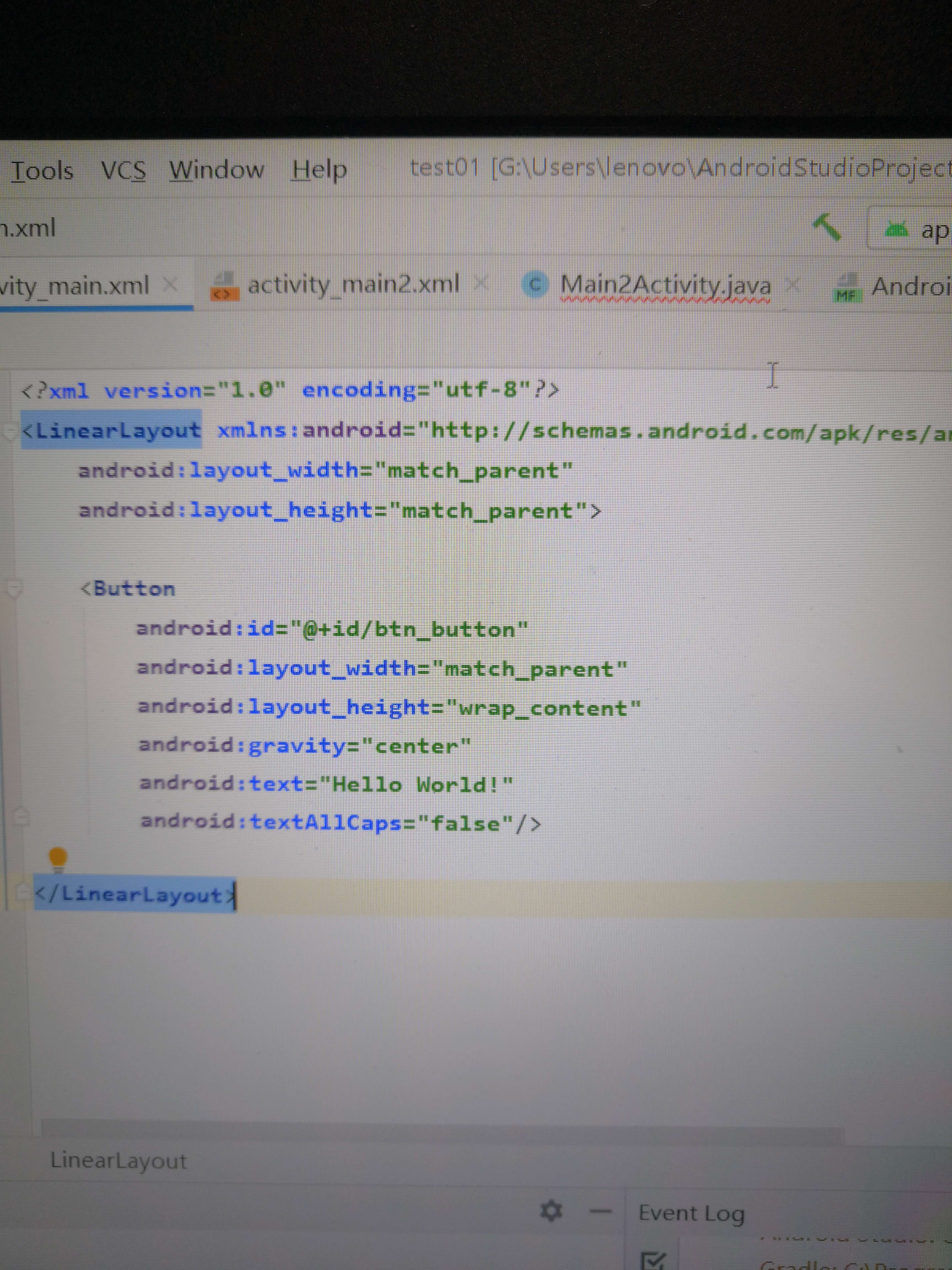Open the Help menu
Image resolution: width=952 pixels, height=1270 pixels.
[319, 169]
